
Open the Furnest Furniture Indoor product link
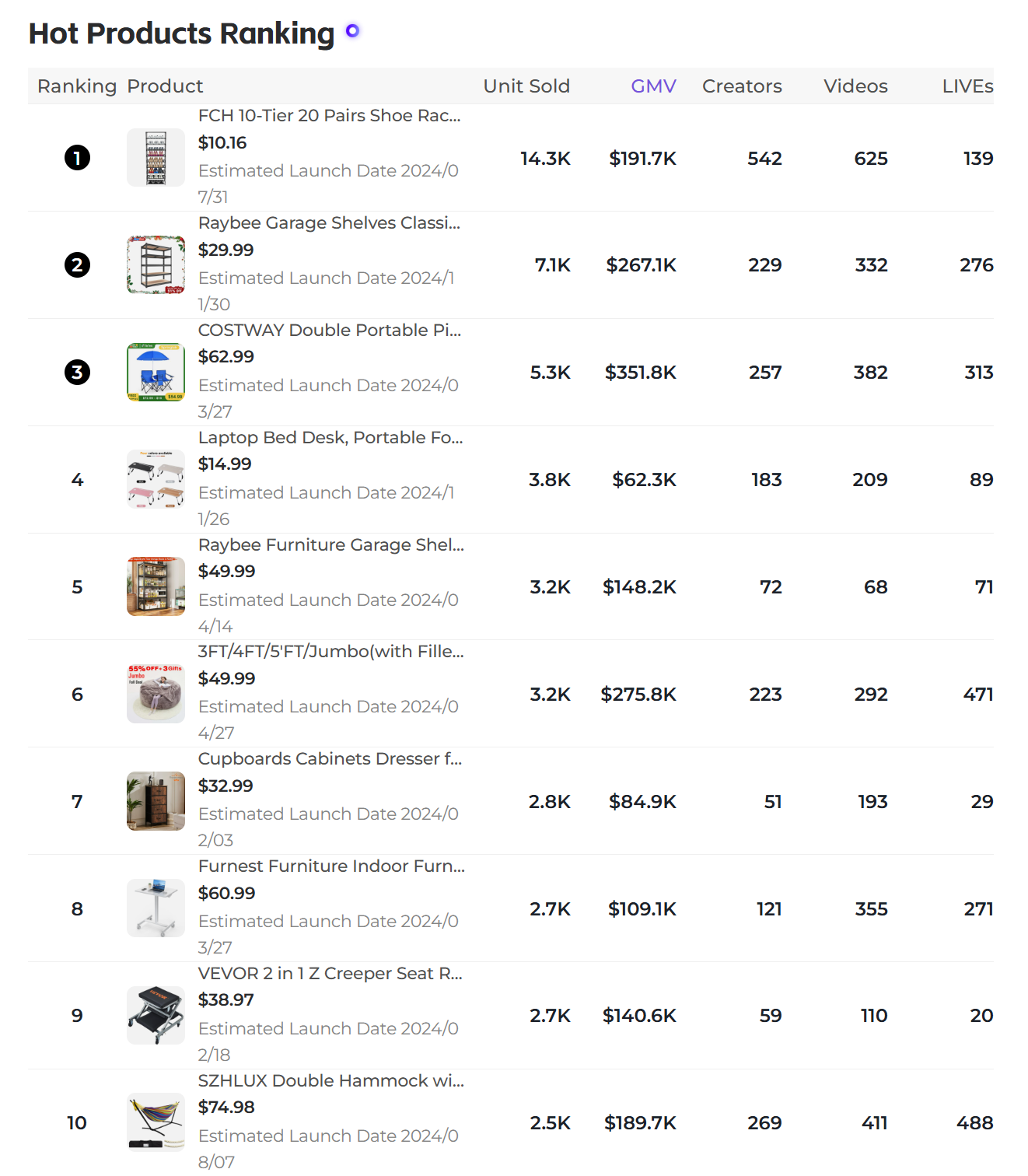331,866
